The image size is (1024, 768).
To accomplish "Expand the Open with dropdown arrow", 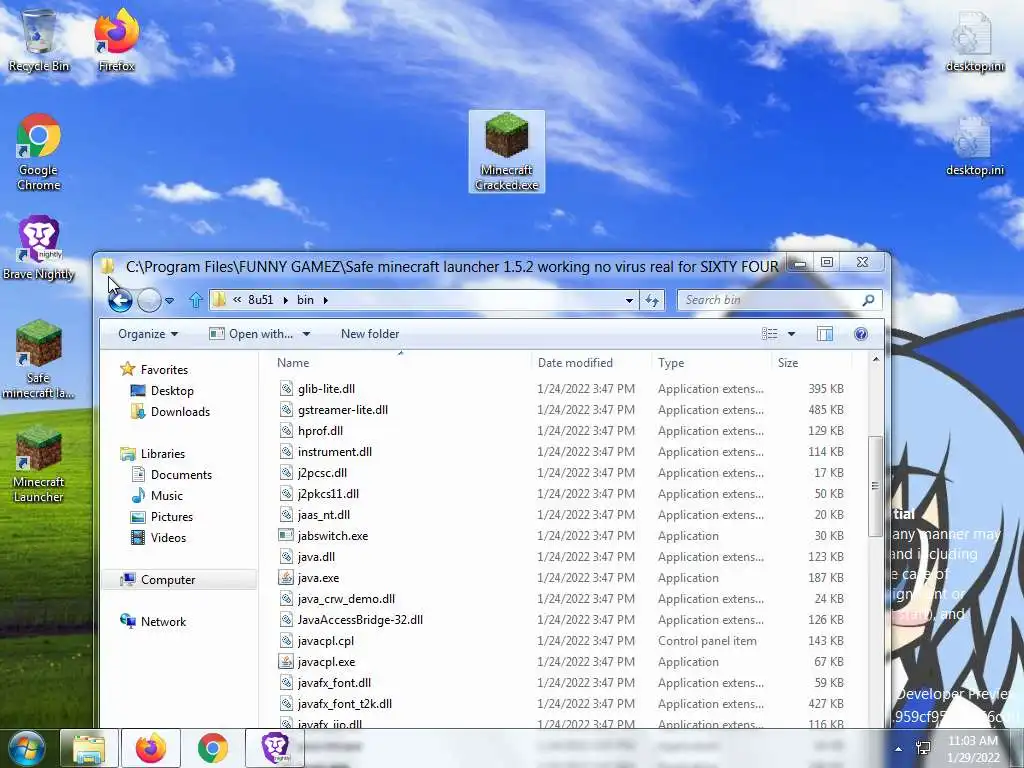I will click(306, 334).
